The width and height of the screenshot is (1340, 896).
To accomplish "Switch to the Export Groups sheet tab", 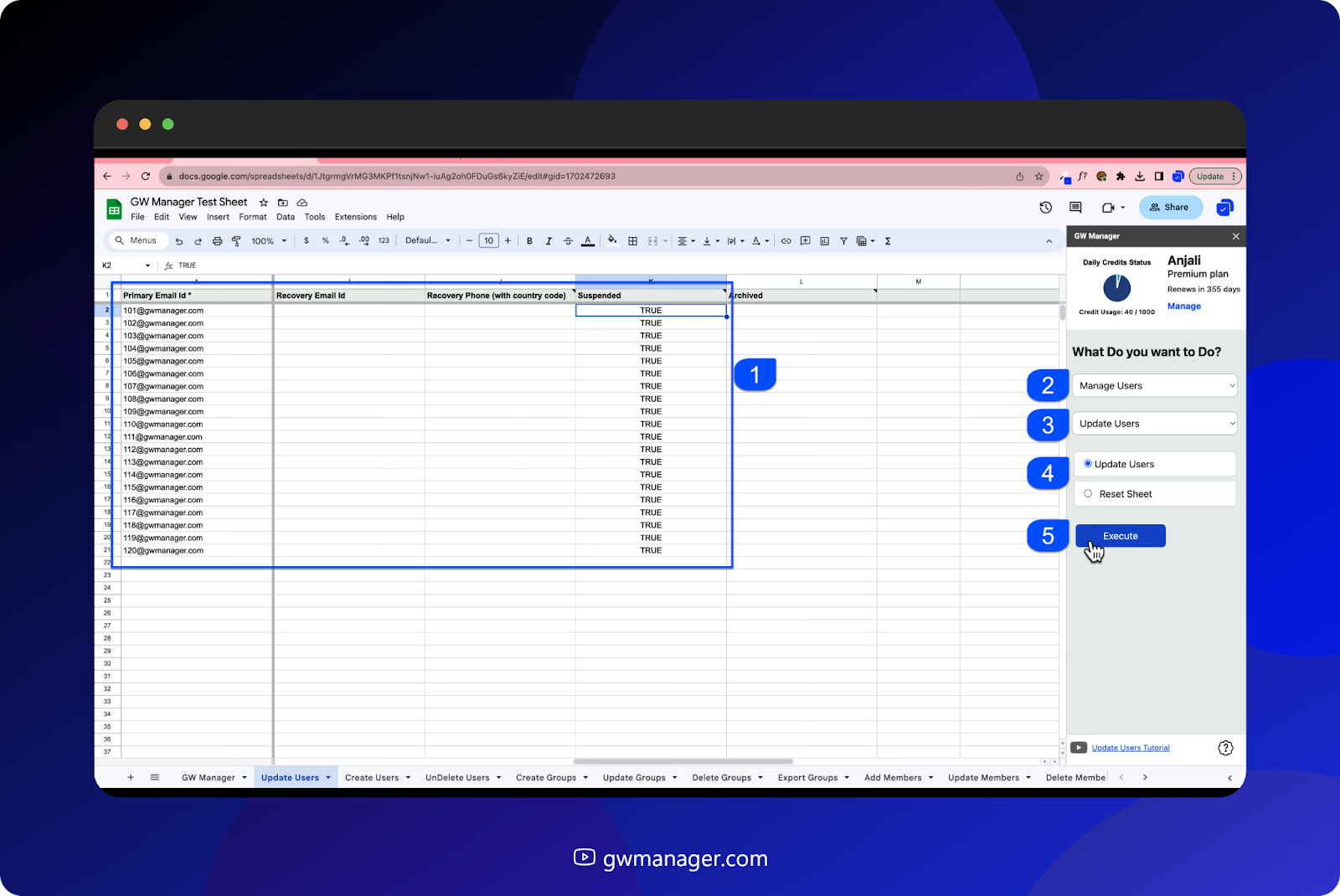I will (x=813, y=778).
